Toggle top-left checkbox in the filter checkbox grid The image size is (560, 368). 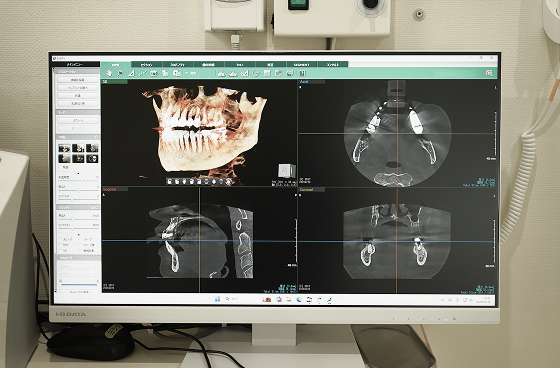[x=60, y=239]
